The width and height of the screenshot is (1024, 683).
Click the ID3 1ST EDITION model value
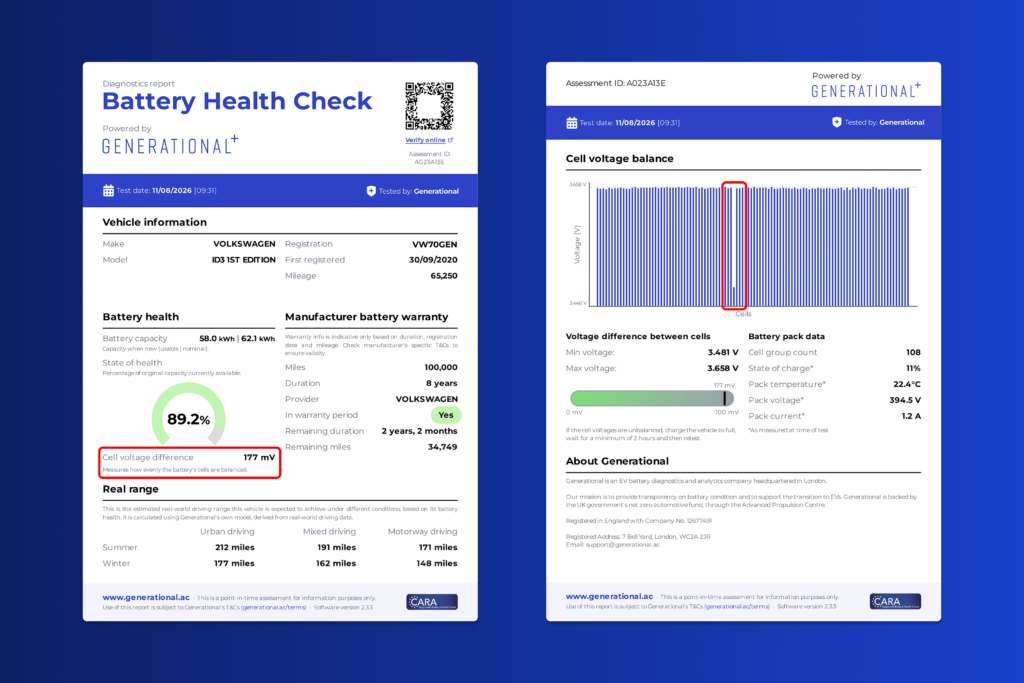pos(244,260)
